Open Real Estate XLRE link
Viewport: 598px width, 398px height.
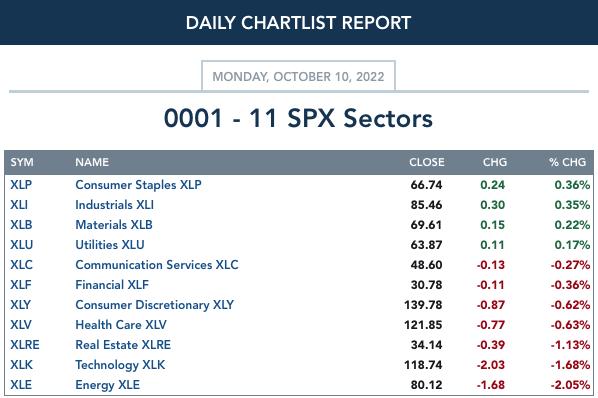pos(123,345)
